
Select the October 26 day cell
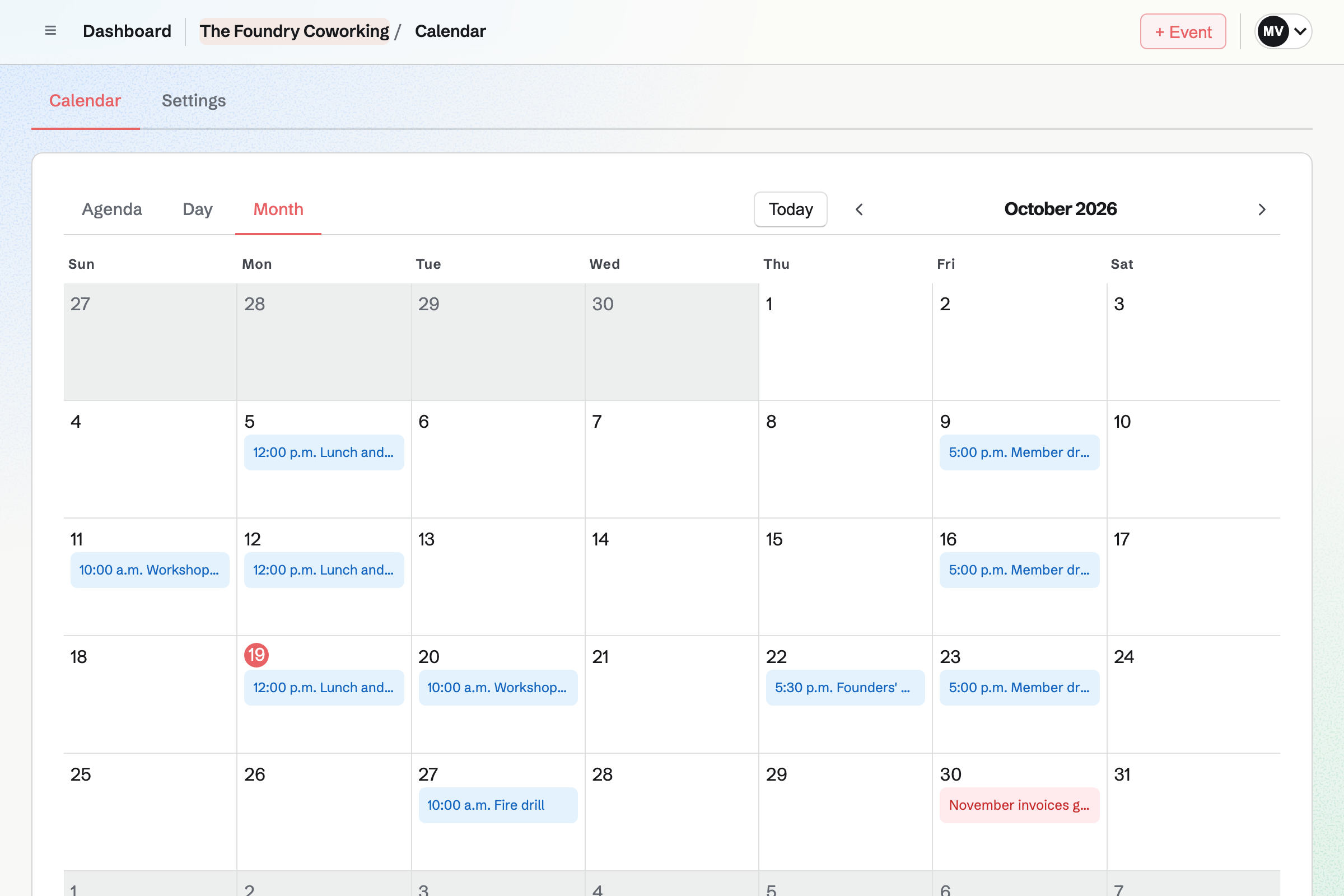324,811
